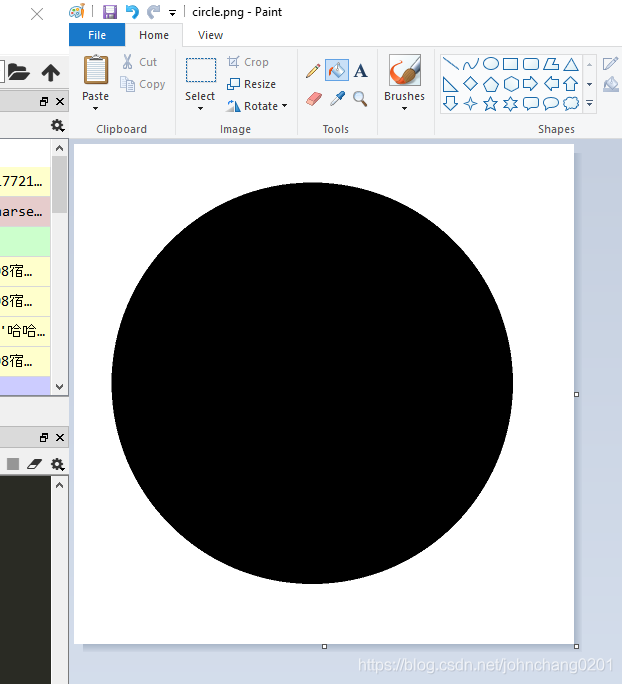Click the shape Fill bucket icon

611,84
